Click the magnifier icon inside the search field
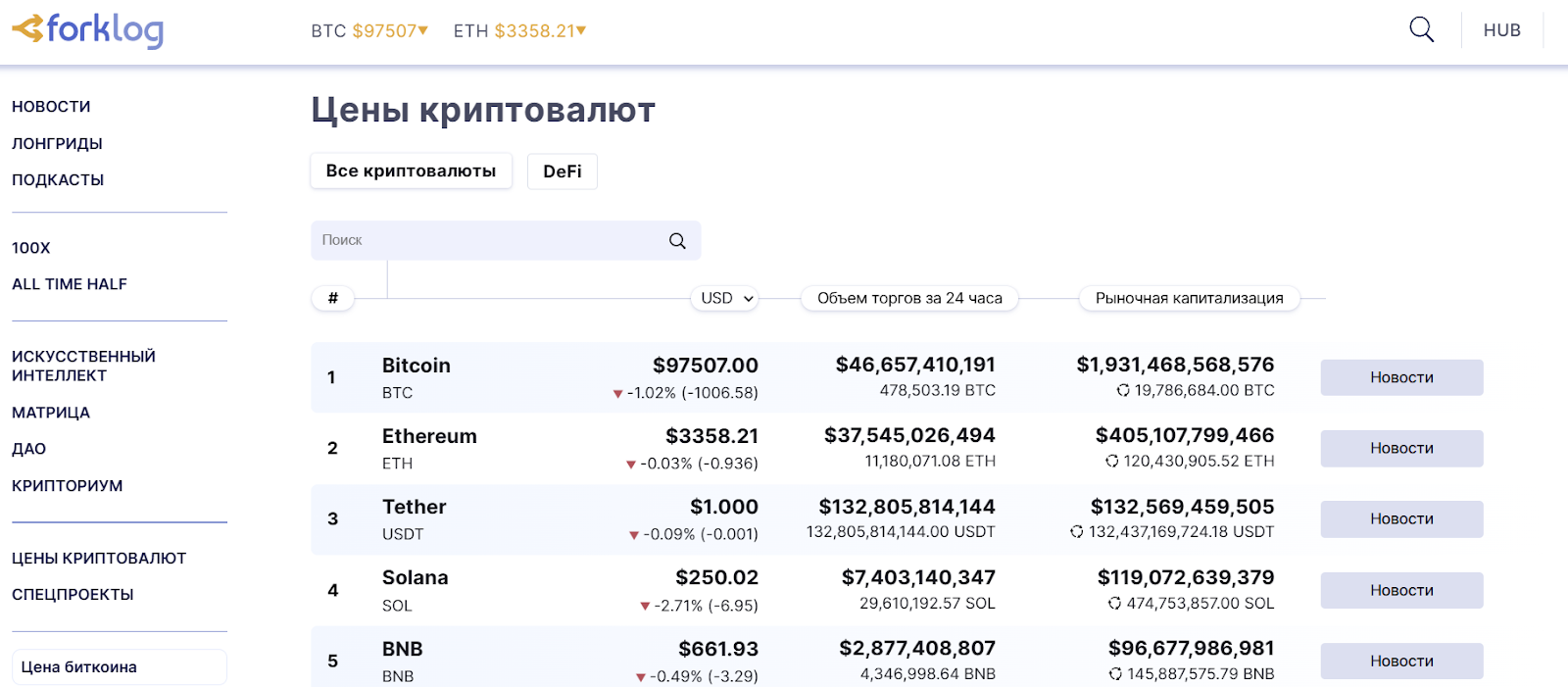This screenshot has width=1568, height=687. click(677, 241)
